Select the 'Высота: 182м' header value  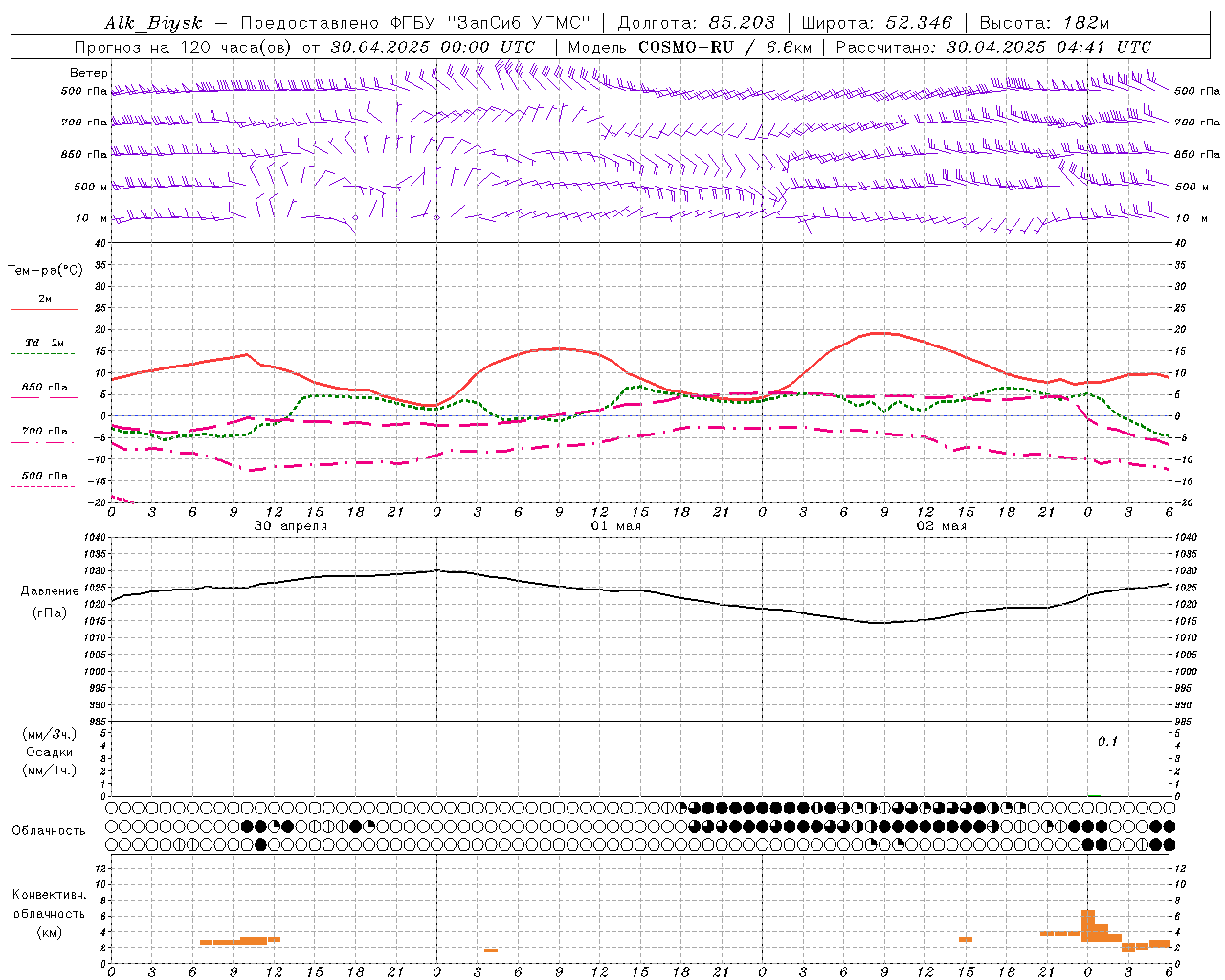click(1044, 23)
